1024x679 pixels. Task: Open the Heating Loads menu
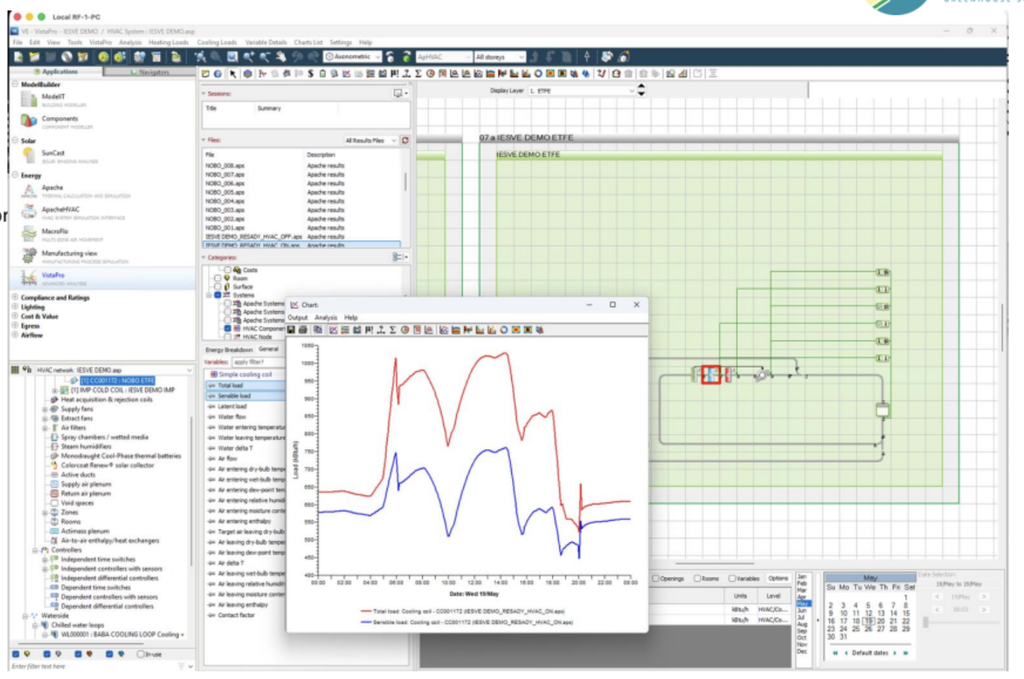(x=168, y=42)
